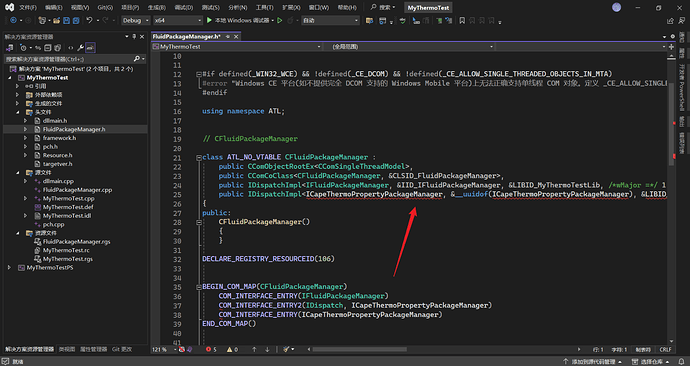Expand the MyThermoTestPS project node

coord(9,267)
